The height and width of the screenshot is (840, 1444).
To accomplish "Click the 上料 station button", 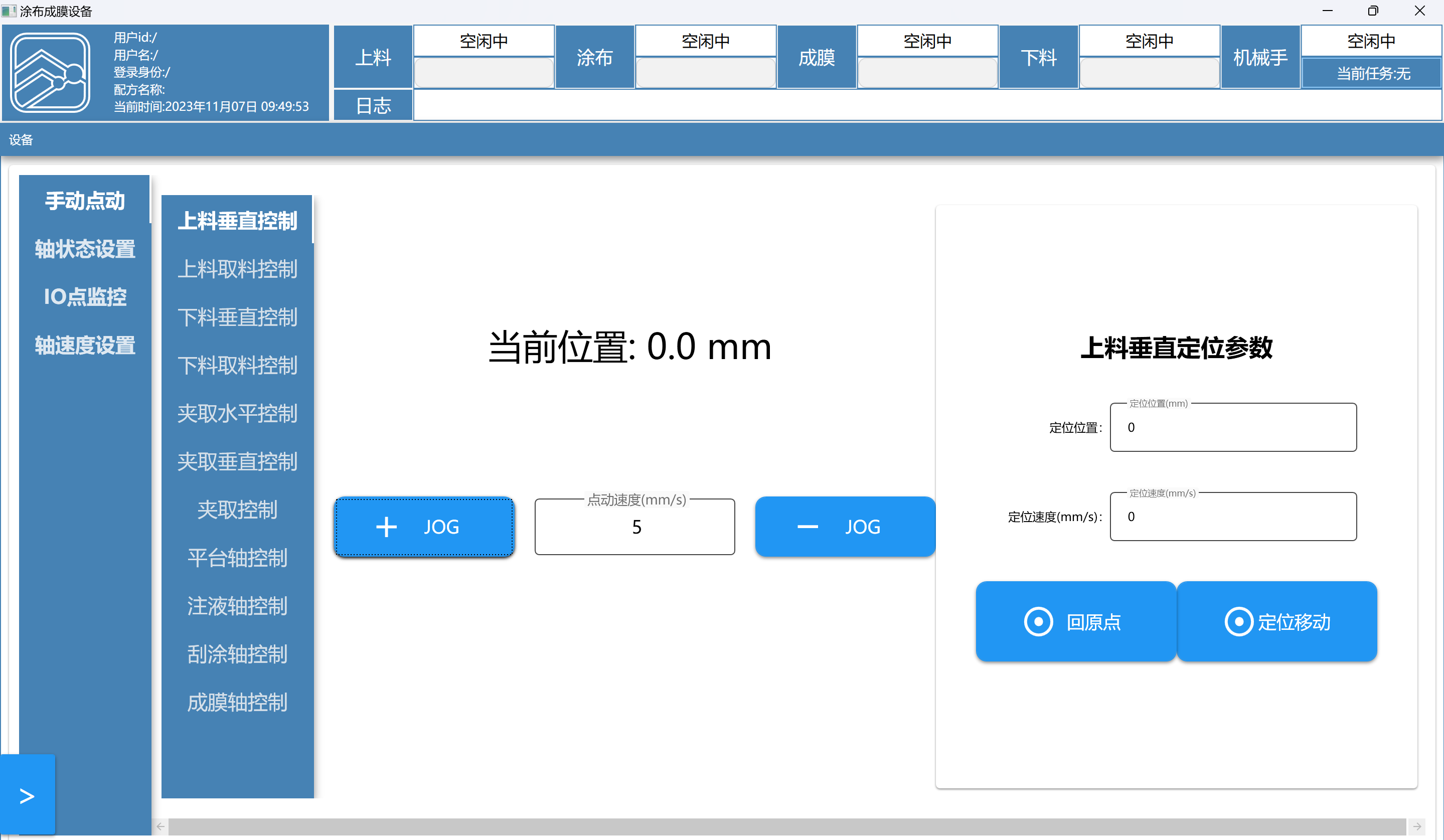I will pos(373,57).
